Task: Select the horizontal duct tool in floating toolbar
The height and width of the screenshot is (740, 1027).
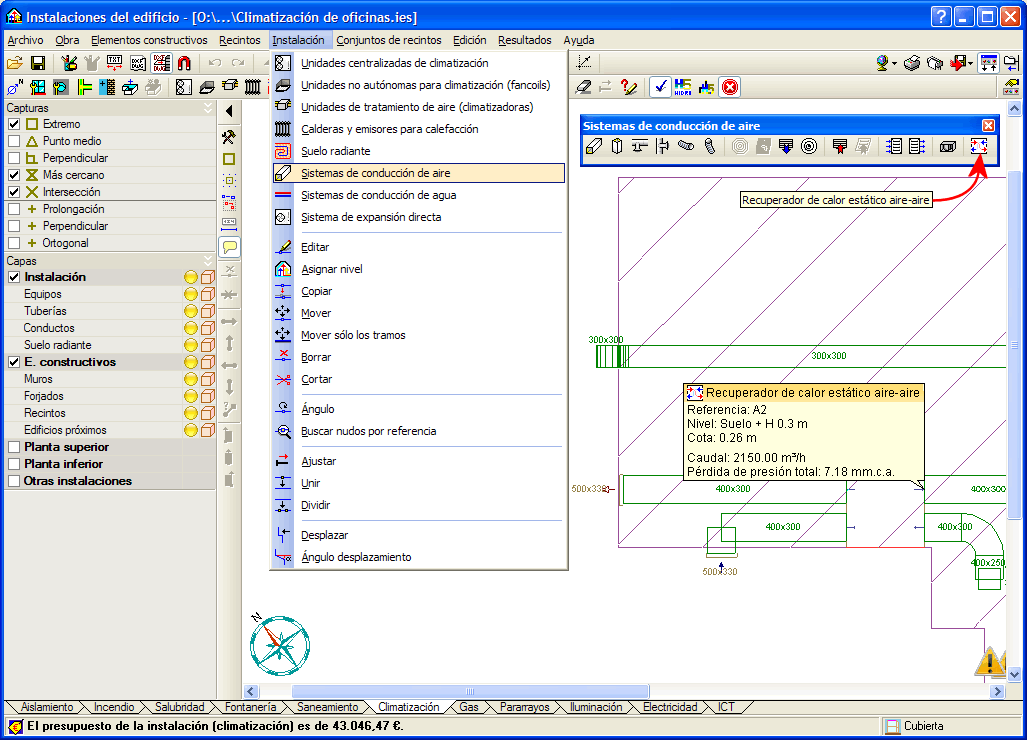Action: click(593, 146)
